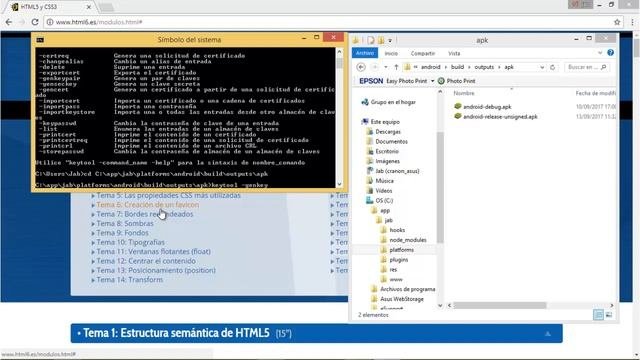Open Tema 6: Creación de un favicon

click(147, 204)
